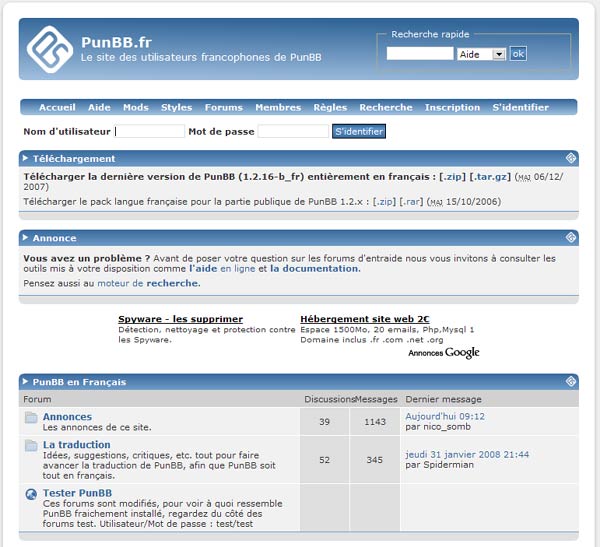The image size is (600, 547).
Task: Click La traduction messages count 345
Action: (x=375, y=460)
